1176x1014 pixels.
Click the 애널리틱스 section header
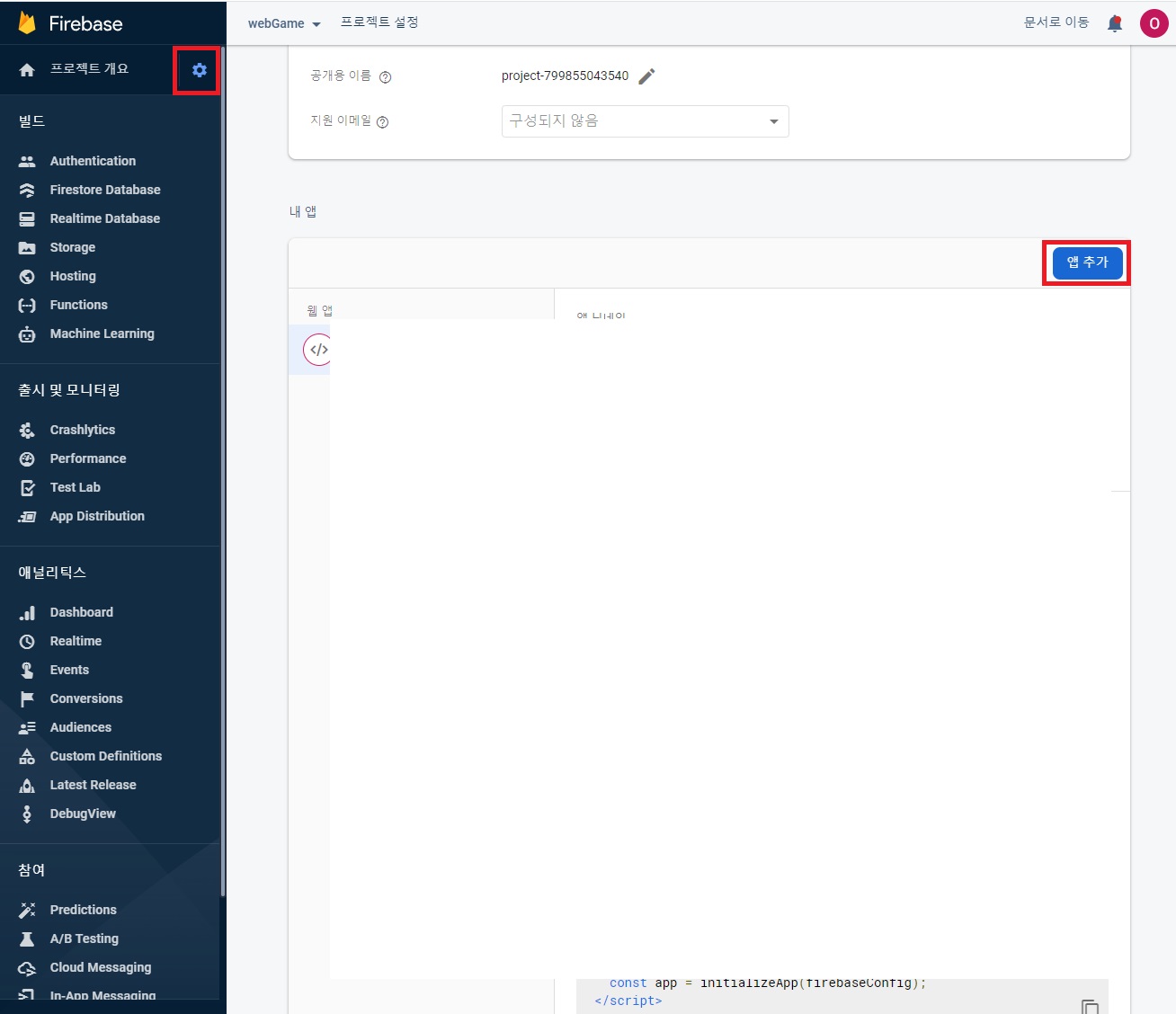click(52, 573)
